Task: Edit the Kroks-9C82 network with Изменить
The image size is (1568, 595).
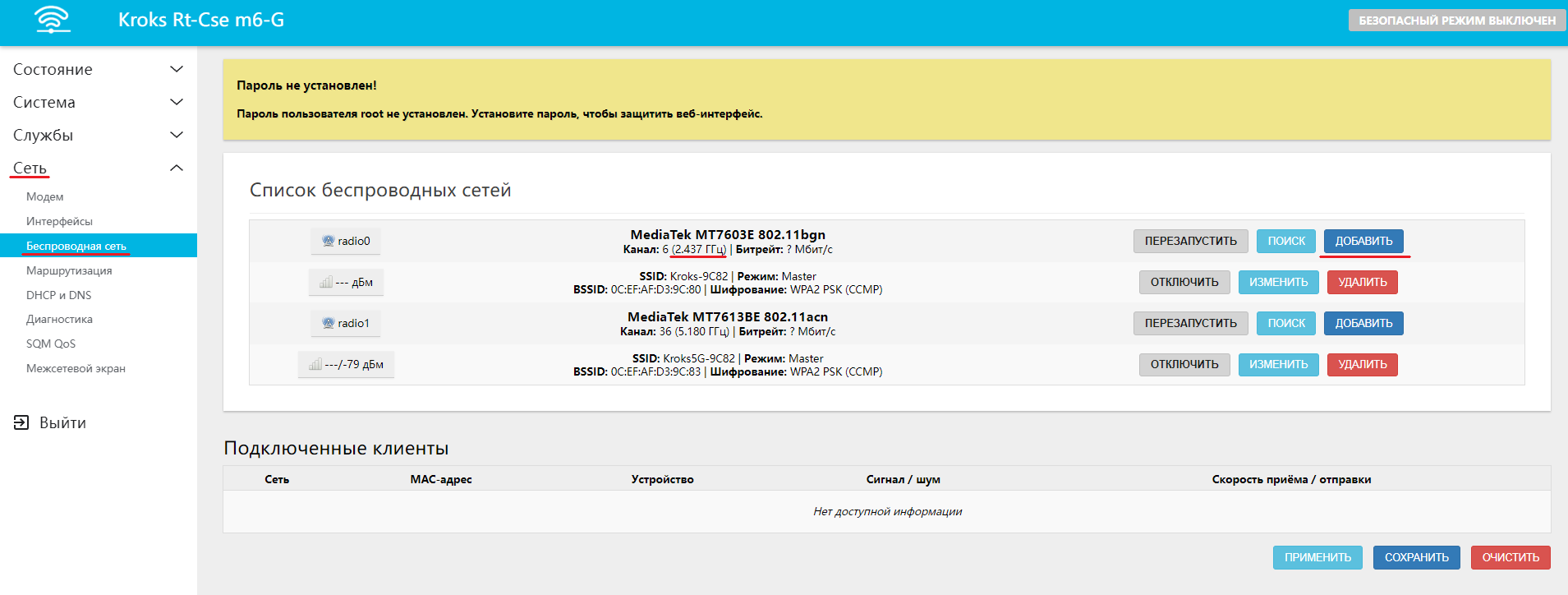Action: 1278,282
